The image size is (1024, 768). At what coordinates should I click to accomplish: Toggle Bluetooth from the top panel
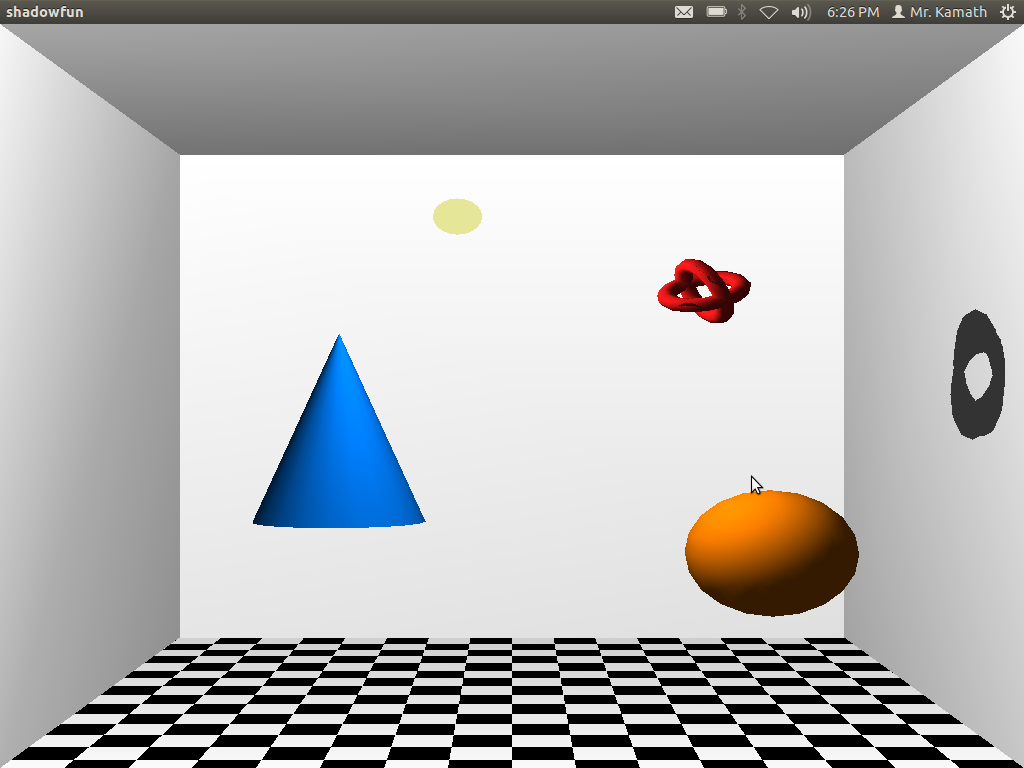coord(740,12)
